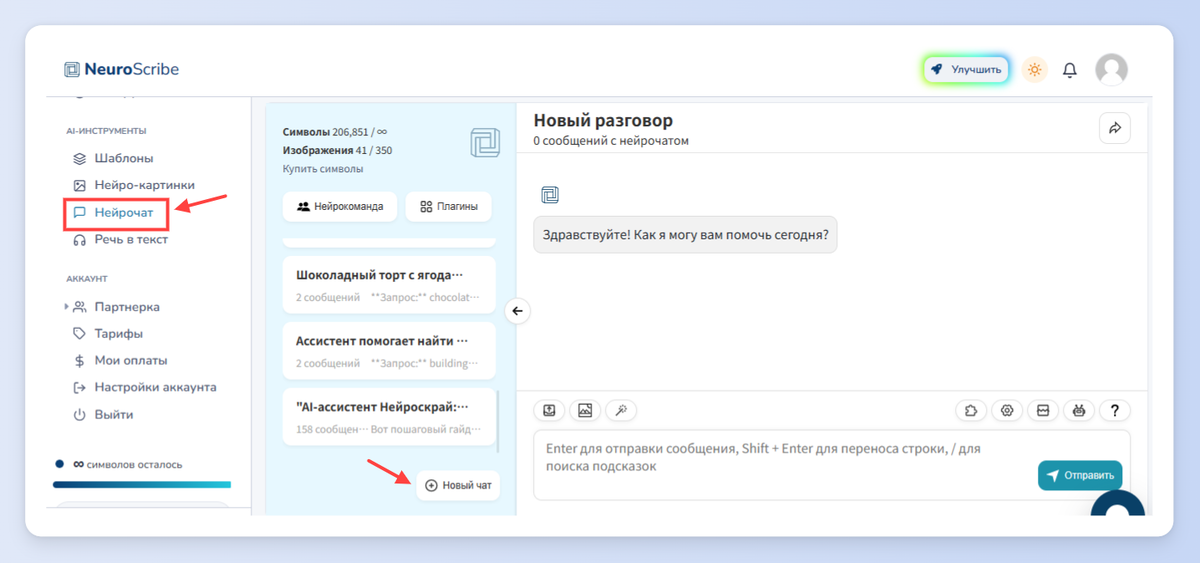
Task: Click the rocket Улучшить upgrade button
Action: pyautogui.click(x=966, y=69)
